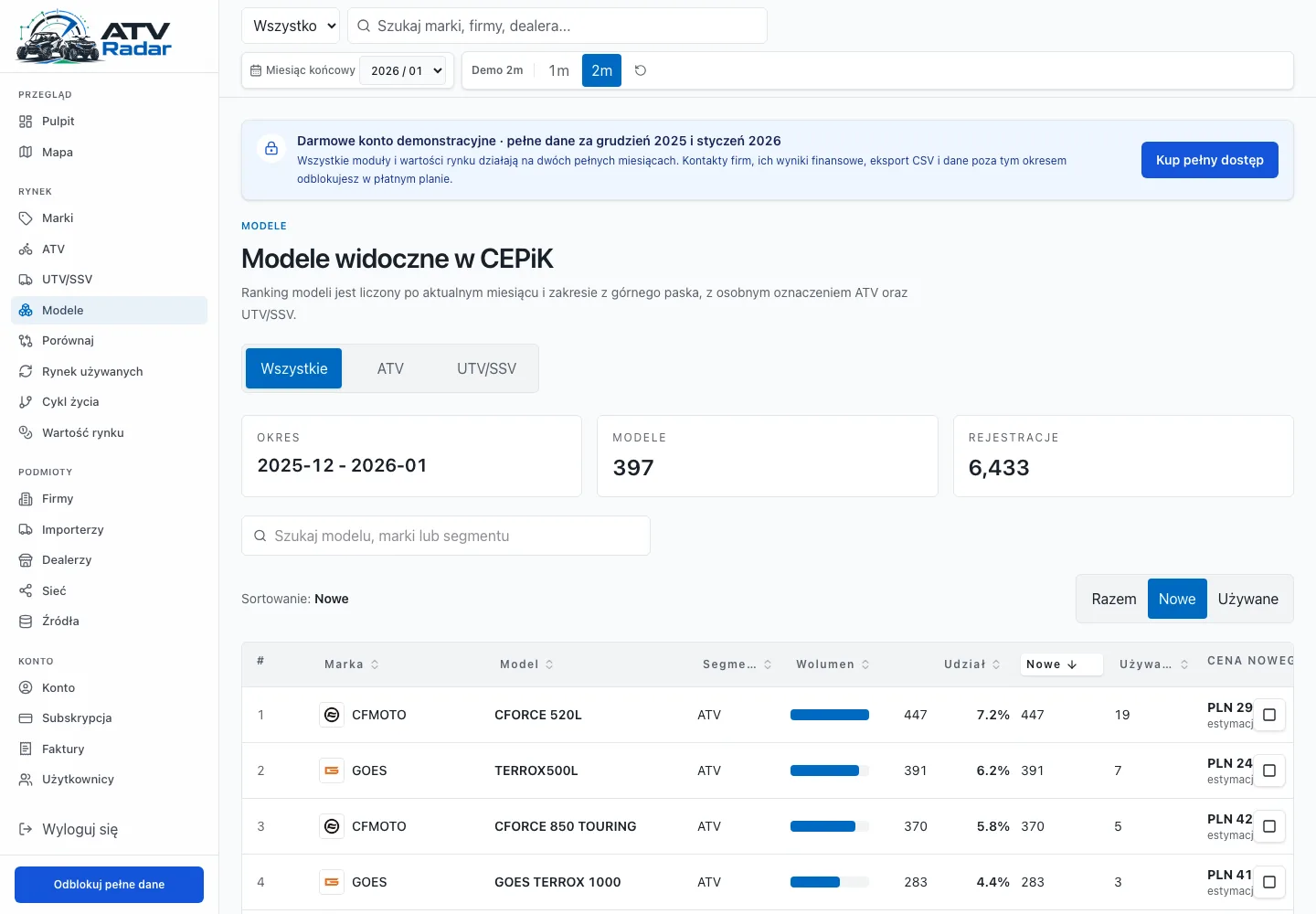
Task: Click the CFORCE 520L volume bar
Action: click(x=830, y=715)
